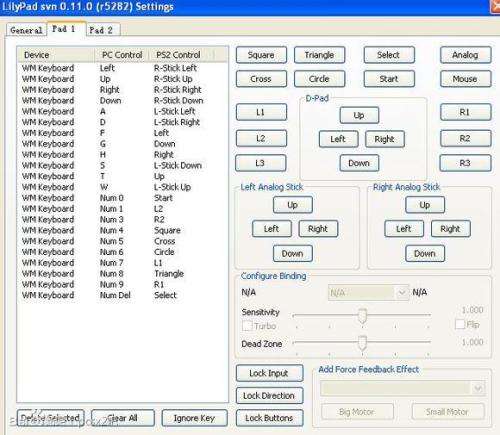Select the S L-Stick Down binding row
The image size is (500, 435).
tap(123, 165)
